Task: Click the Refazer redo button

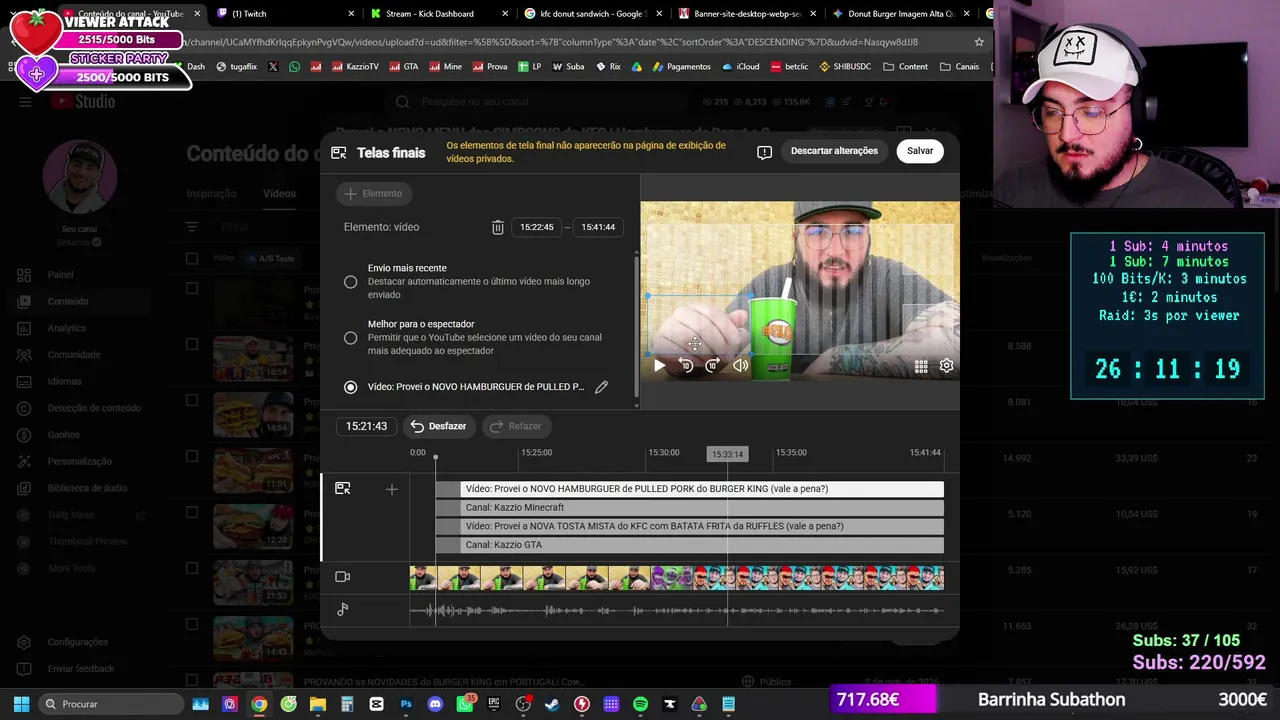Action: pyautogui.click(x=516, y=426)
